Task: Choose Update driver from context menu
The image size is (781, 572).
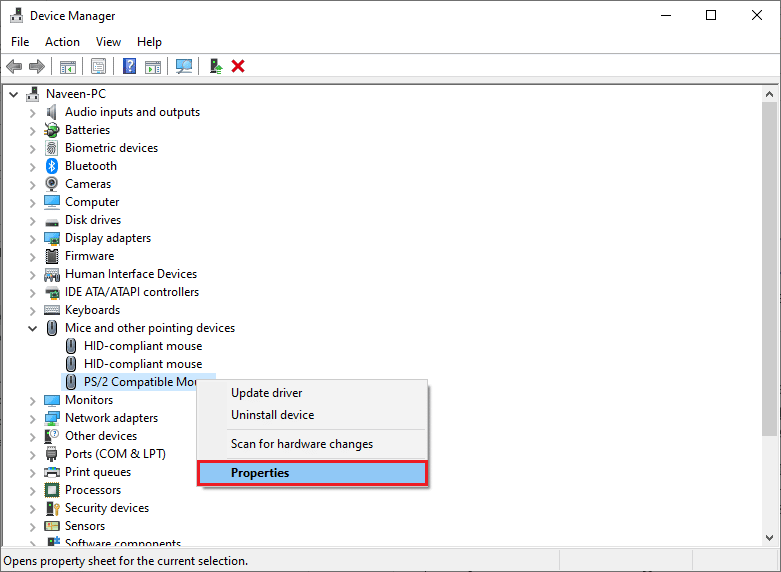Action: [x=312, y=393]
